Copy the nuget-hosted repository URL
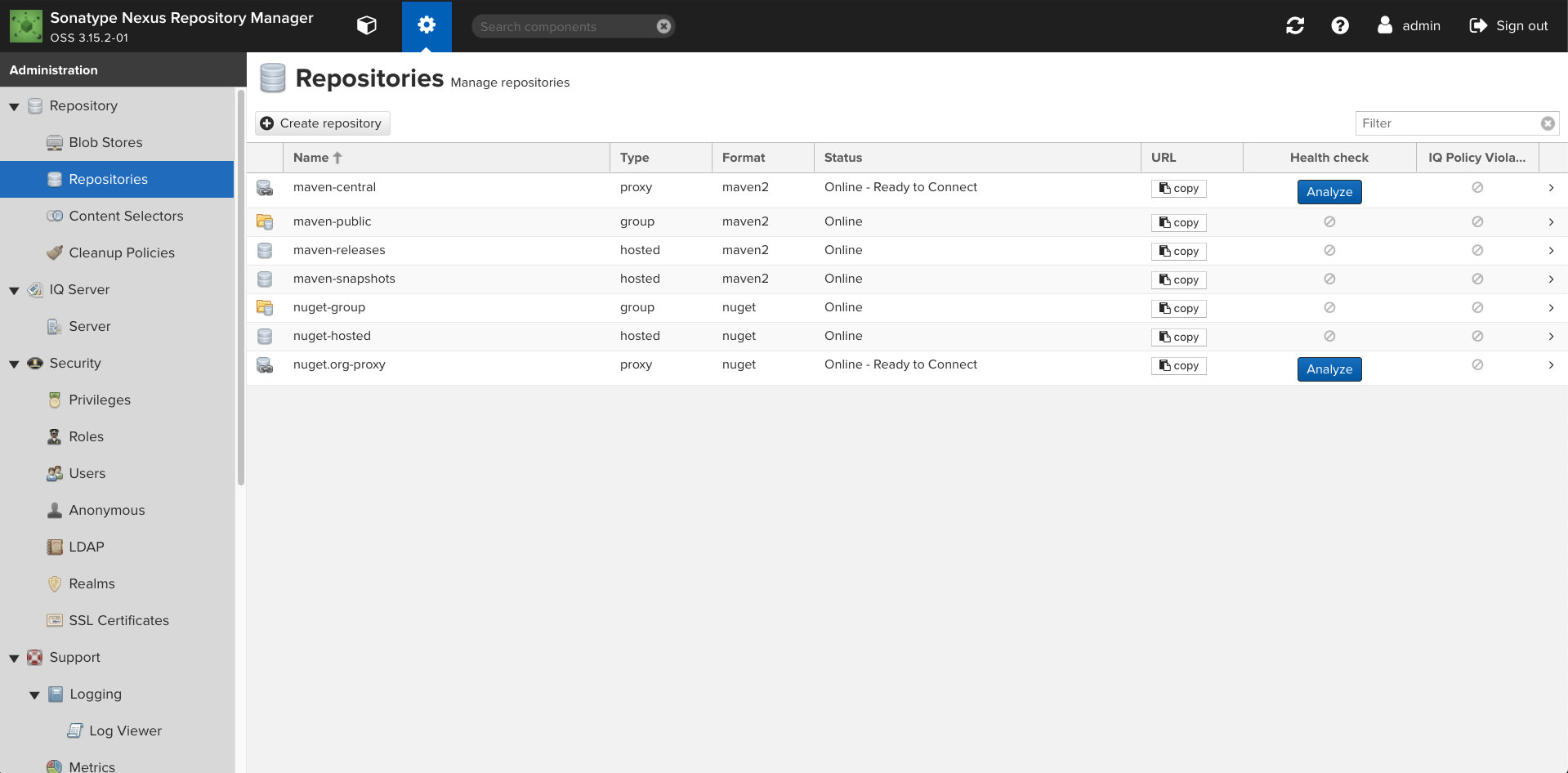Viewport: 1568px width, 773px height. [1178, 337]
